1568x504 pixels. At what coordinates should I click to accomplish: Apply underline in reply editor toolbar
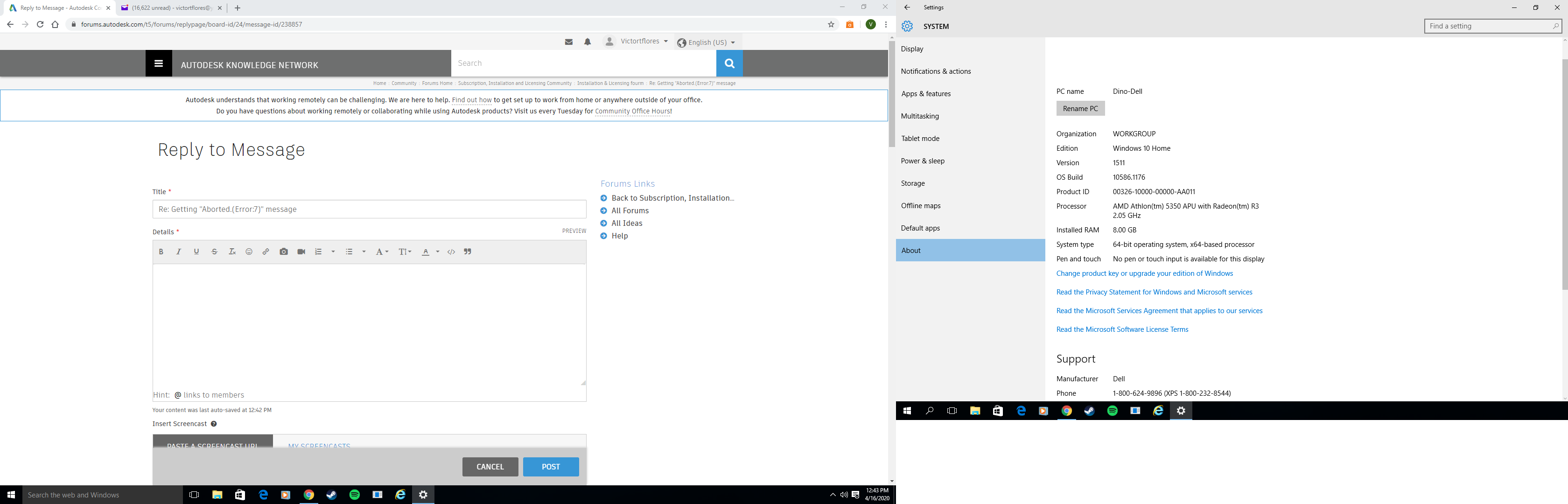196,252
